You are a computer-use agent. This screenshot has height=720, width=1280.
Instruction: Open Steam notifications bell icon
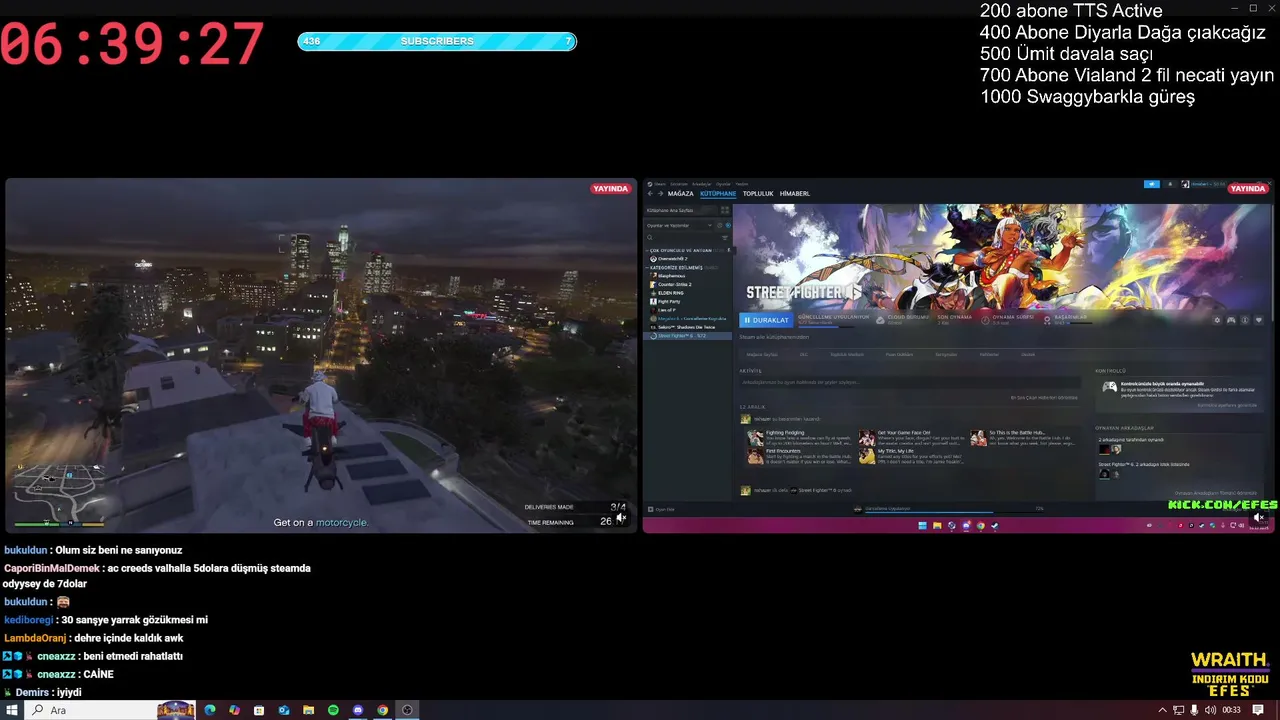coord(1170,184)
